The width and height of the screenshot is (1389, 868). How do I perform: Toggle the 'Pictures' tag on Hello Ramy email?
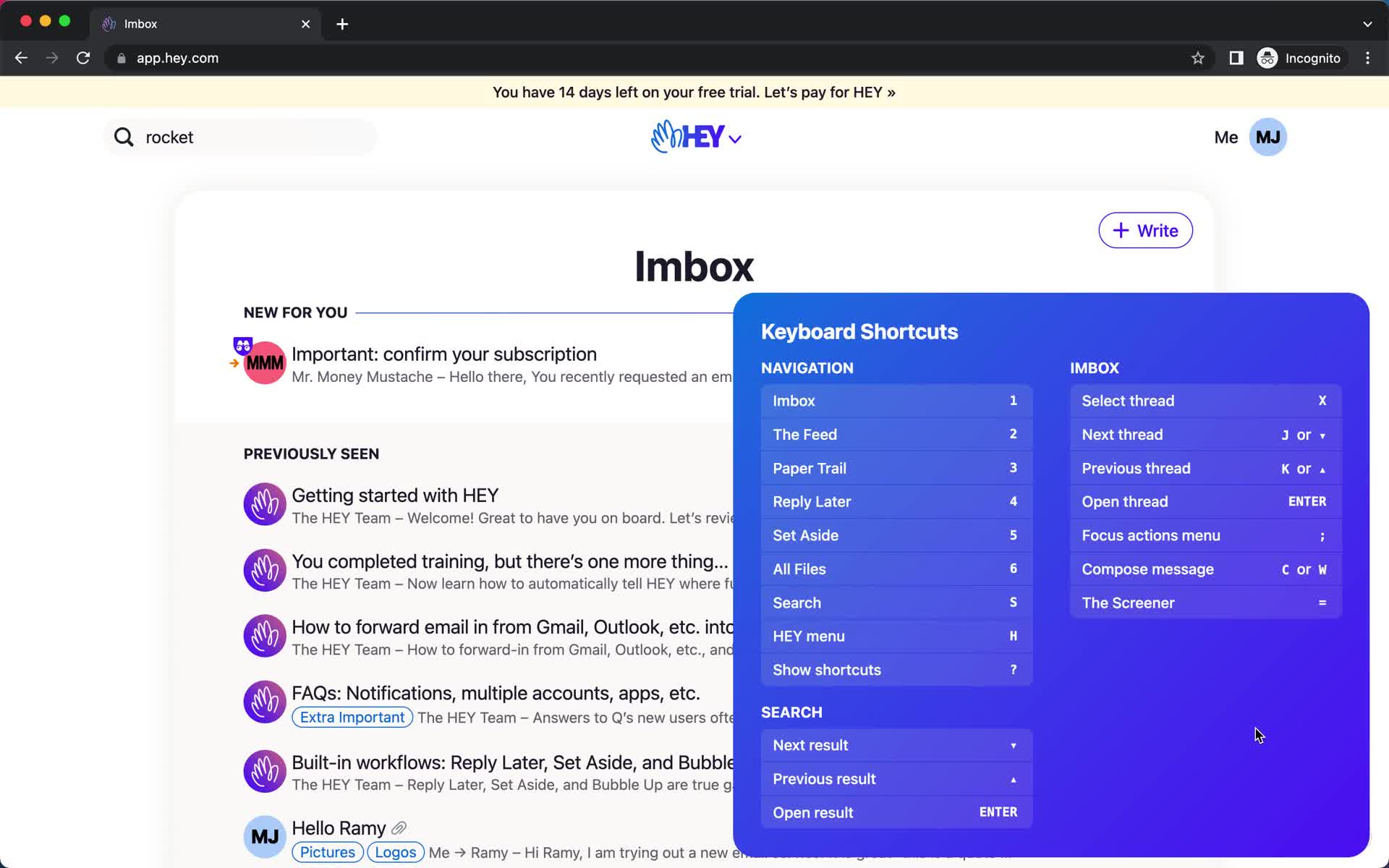click(x=327, y=851)
